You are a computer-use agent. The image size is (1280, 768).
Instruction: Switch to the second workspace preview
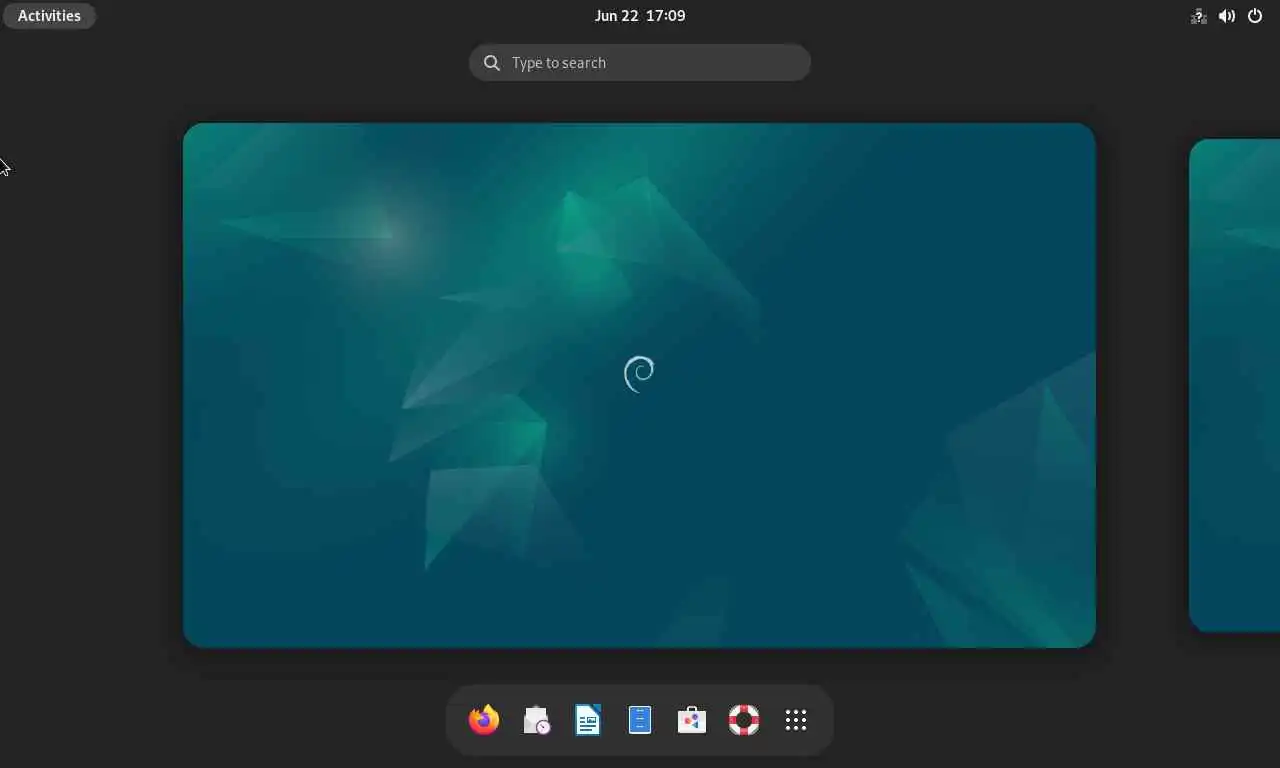(1235, 385)
